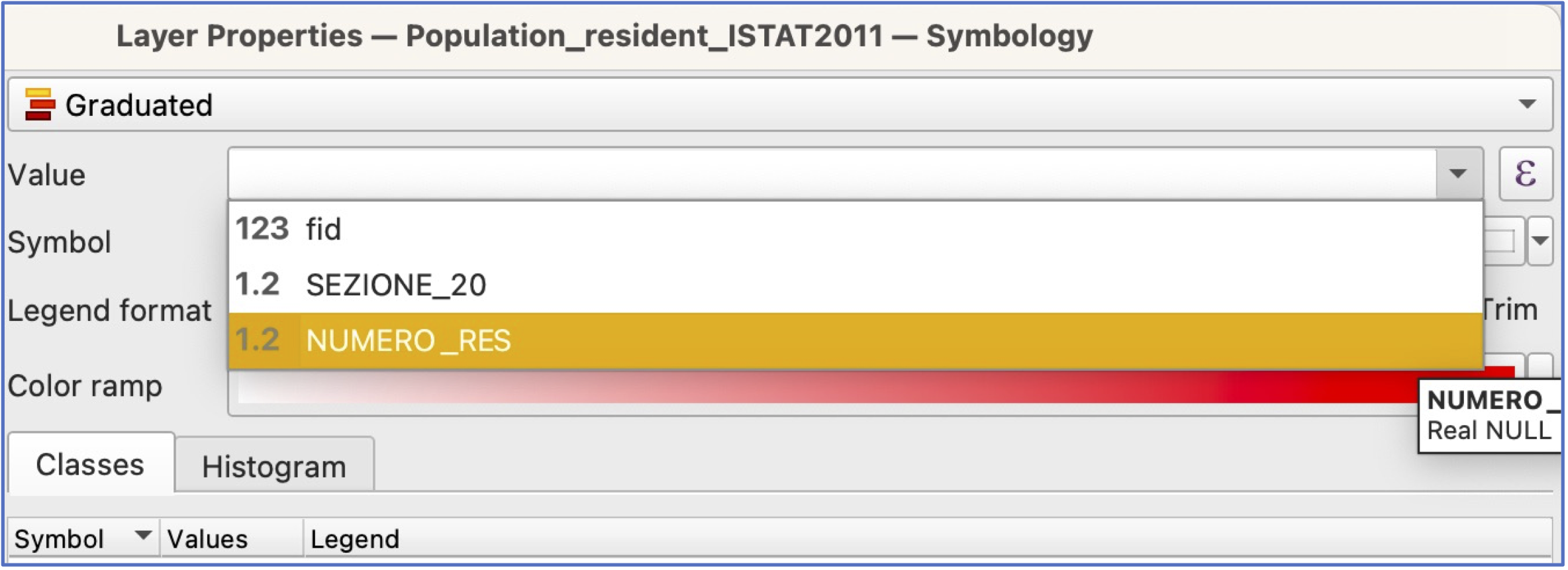Switch to the Classes tab
The width and height of the screenshot is (1568, 570).
coord(90,465)
